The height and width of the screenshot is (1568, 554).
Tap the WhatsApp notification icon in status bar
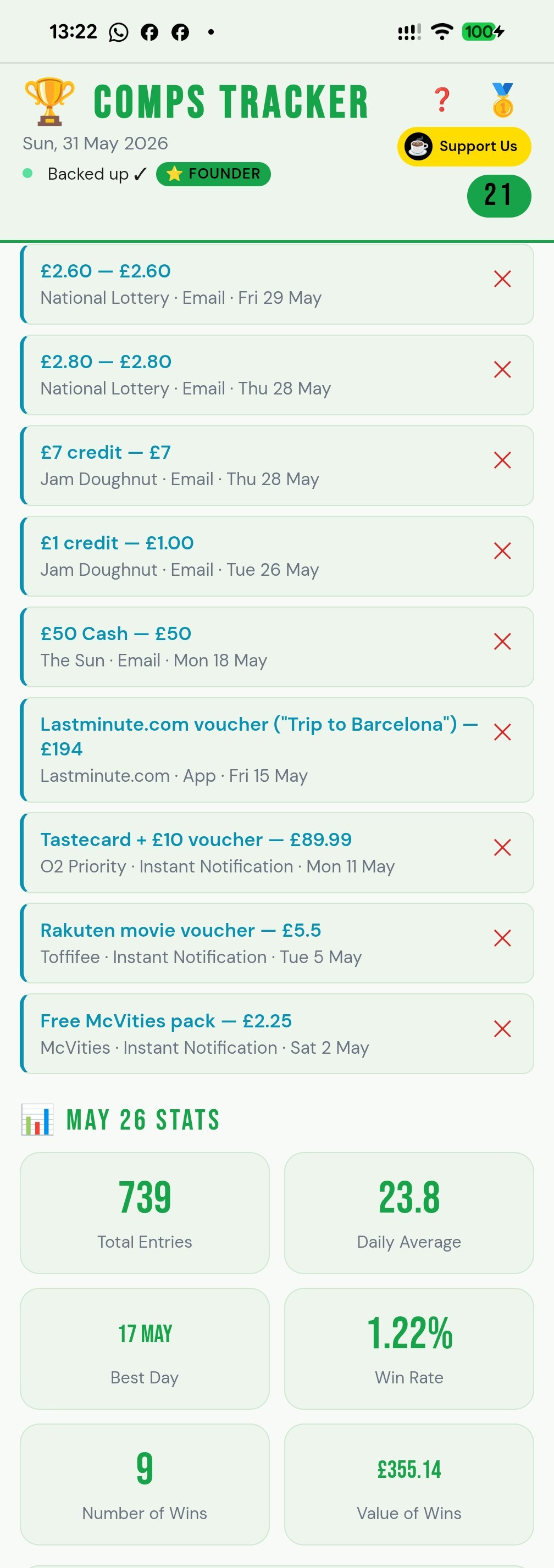point(119,32)
